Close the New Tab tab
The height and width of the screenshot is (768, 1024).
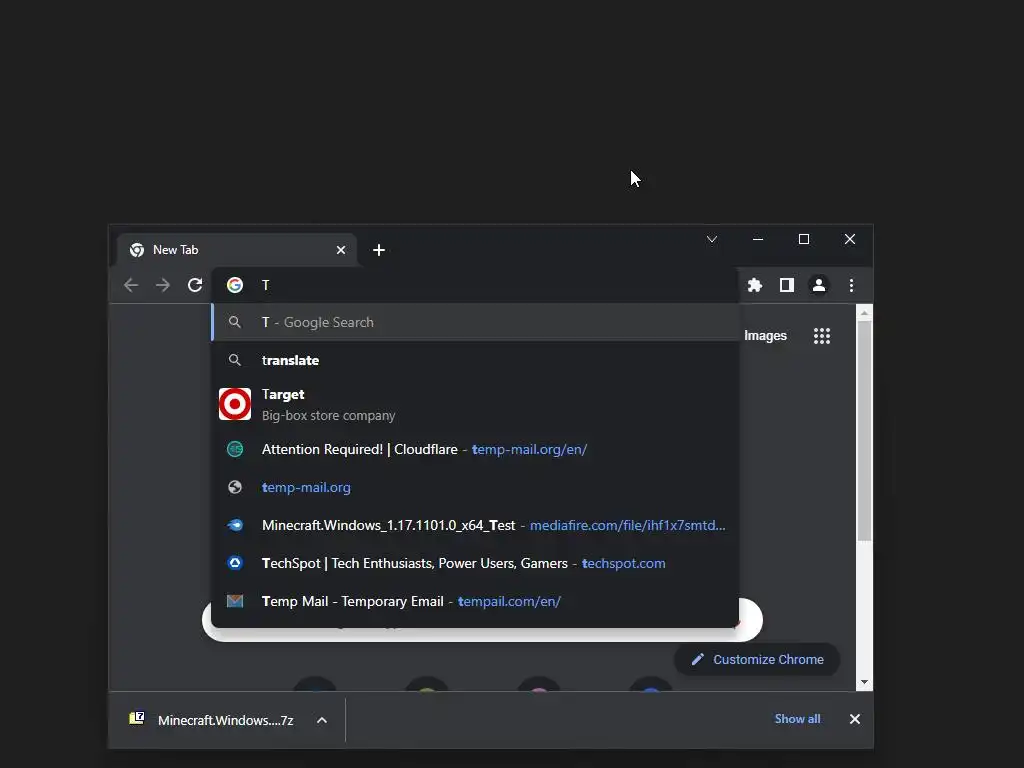pos(341,250)
